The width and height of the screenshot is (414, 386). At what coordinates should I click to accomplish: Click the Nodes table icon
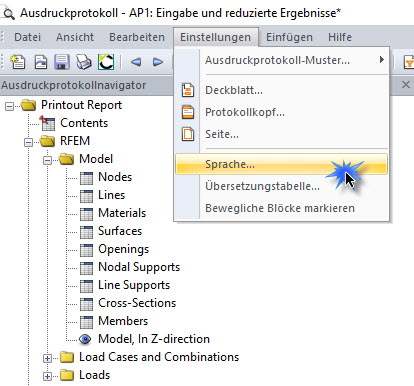point(86,177)
